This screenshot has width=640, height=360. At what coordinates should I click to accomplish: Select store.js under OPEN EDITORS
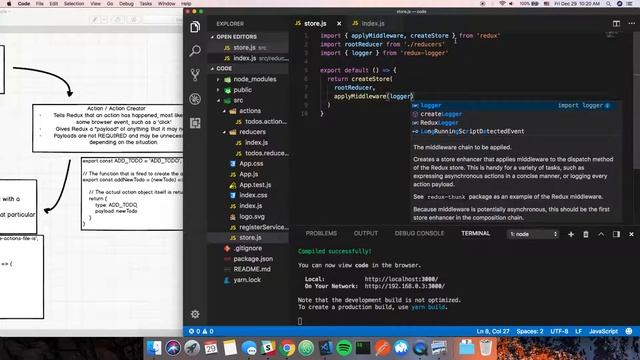245,48
